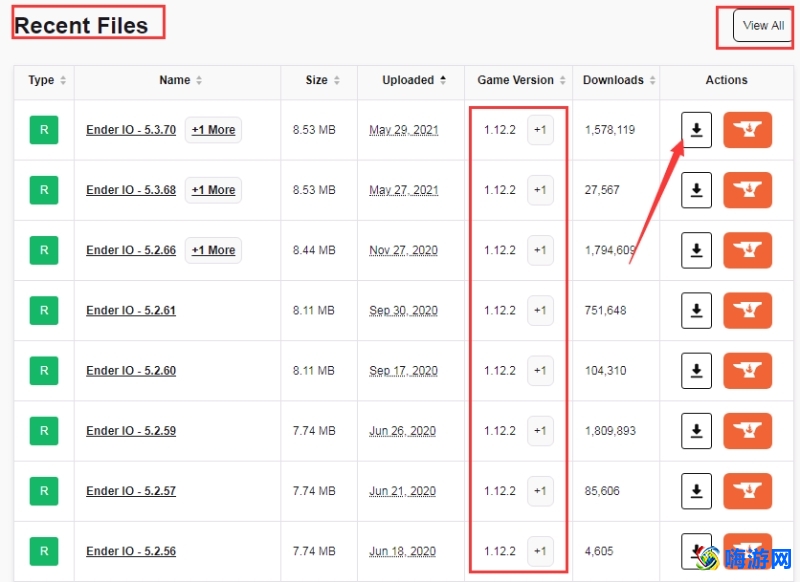This screenshot has width=800, height=582.
Task: Click the Sep 30, 2020 upload date
Action: point(404,311)
